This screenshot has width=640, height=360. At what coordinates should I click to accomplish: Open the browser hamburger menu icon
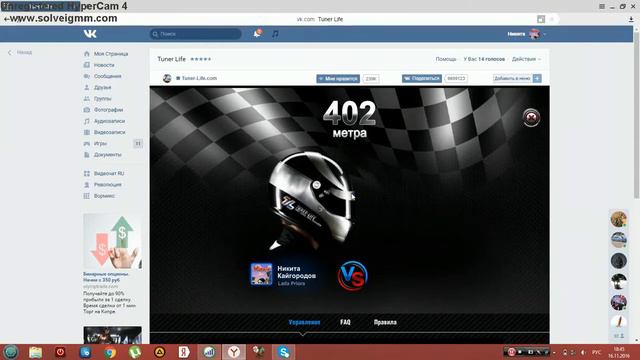tap(602, 7)
